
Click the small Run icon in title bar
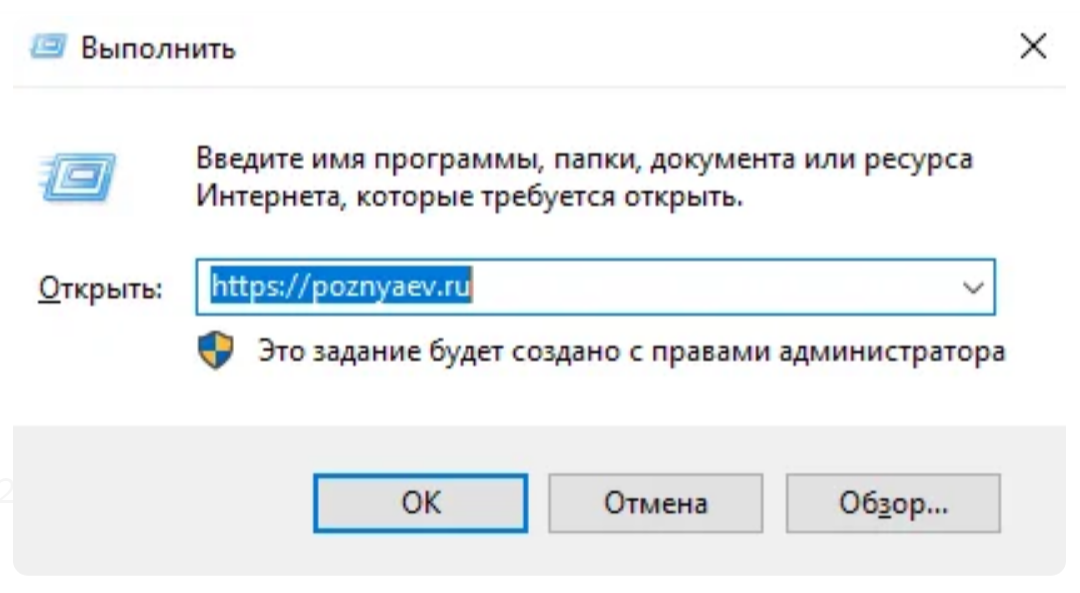(x=48, y=47)
